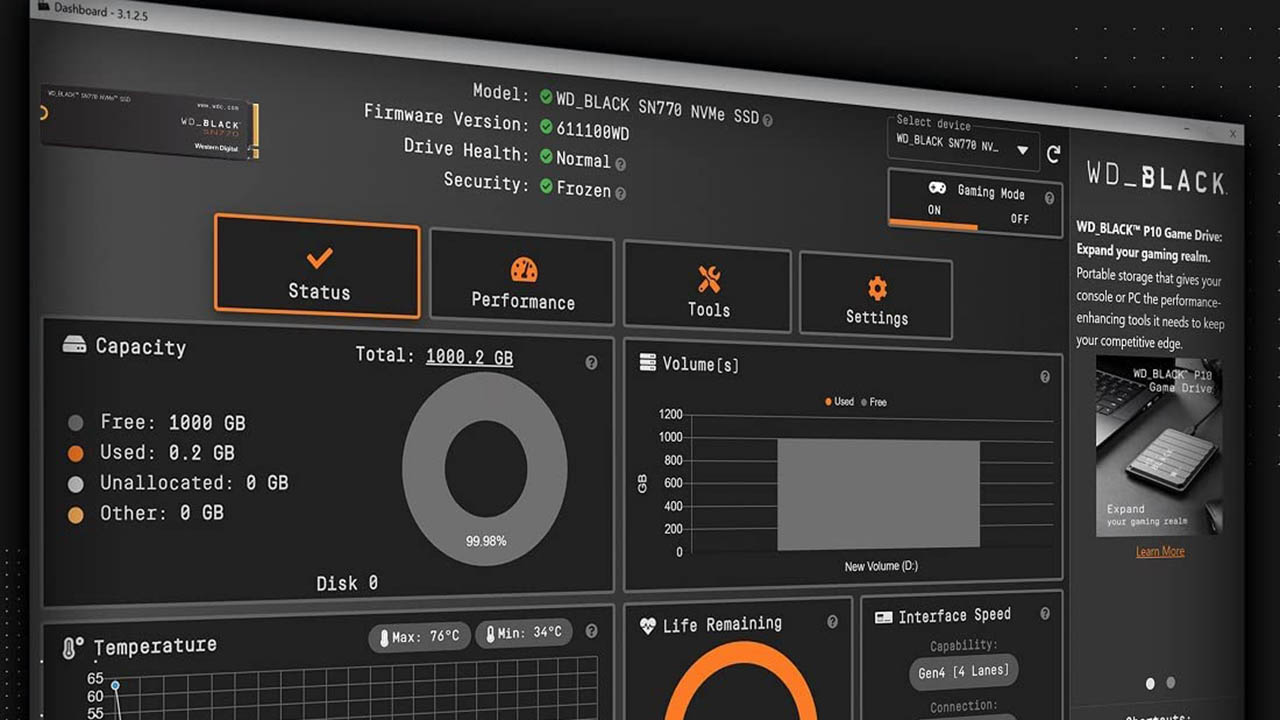
Task: Click help icon next to Security status
Action: (x=620, y=193)
